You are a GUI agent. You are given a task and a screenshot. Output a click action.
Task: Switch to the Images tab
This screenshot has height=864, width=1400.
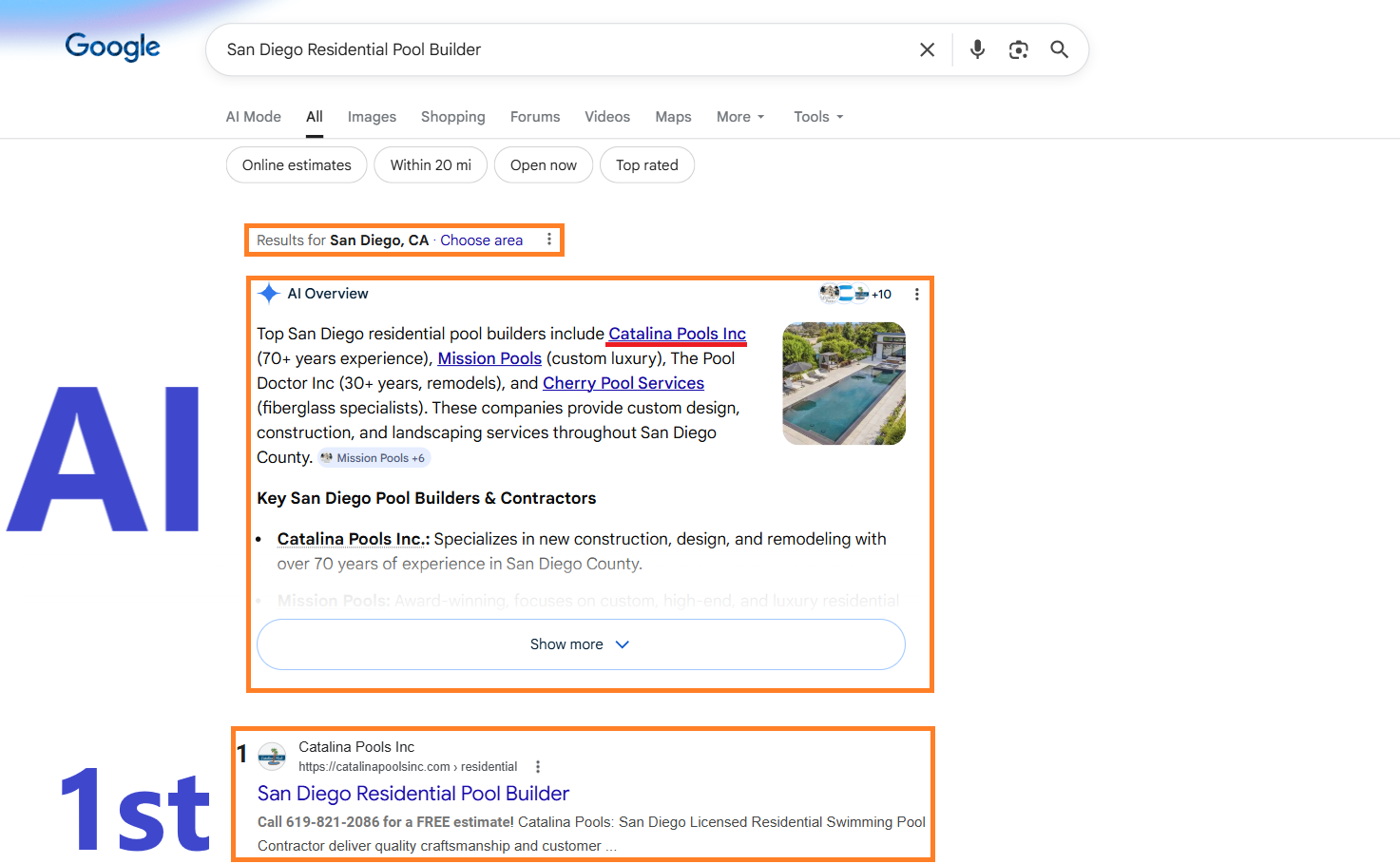pos(372,117)
